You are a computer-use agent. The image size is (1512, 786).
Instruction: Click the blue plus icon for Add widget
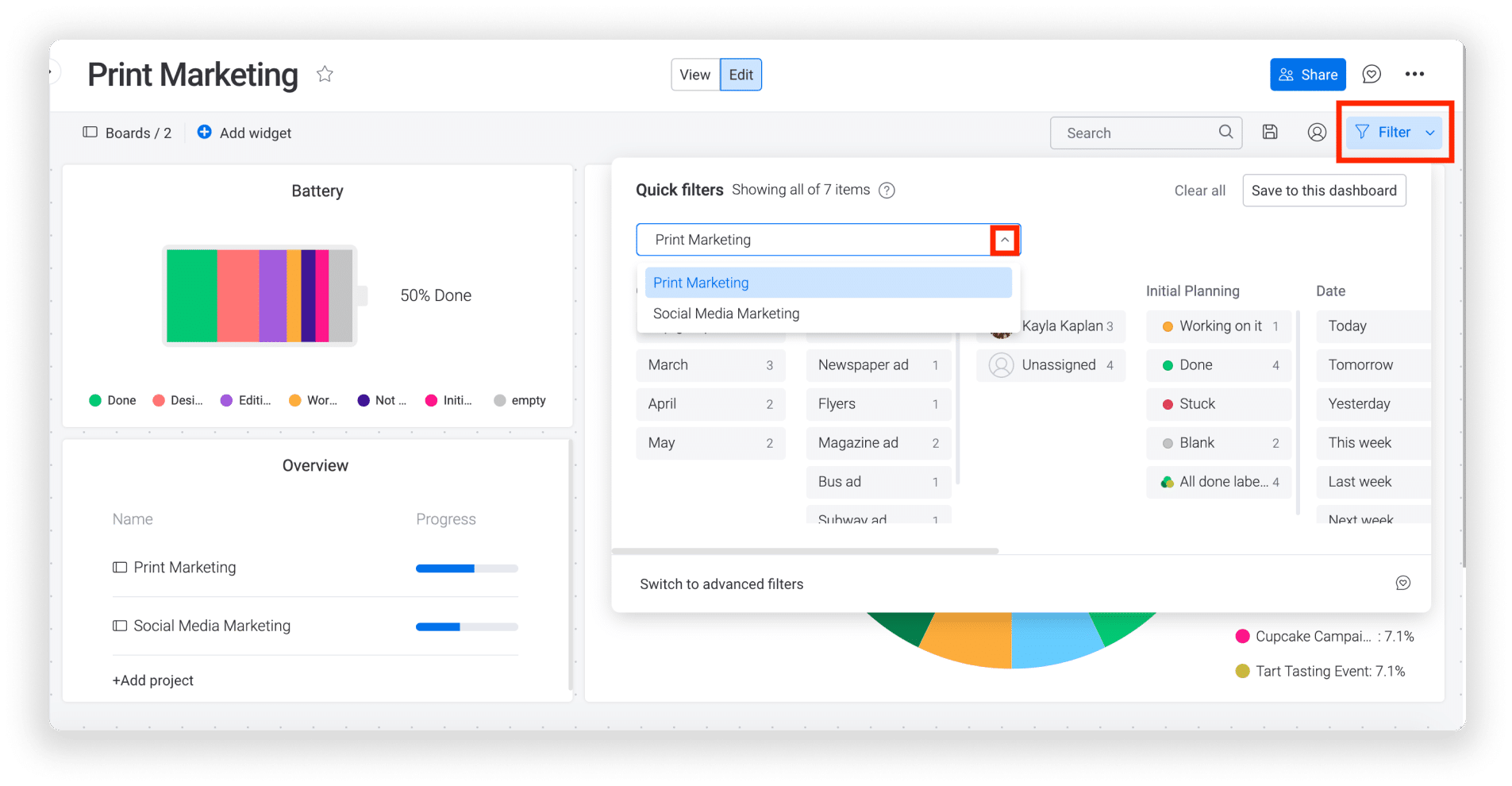(204, 132)
